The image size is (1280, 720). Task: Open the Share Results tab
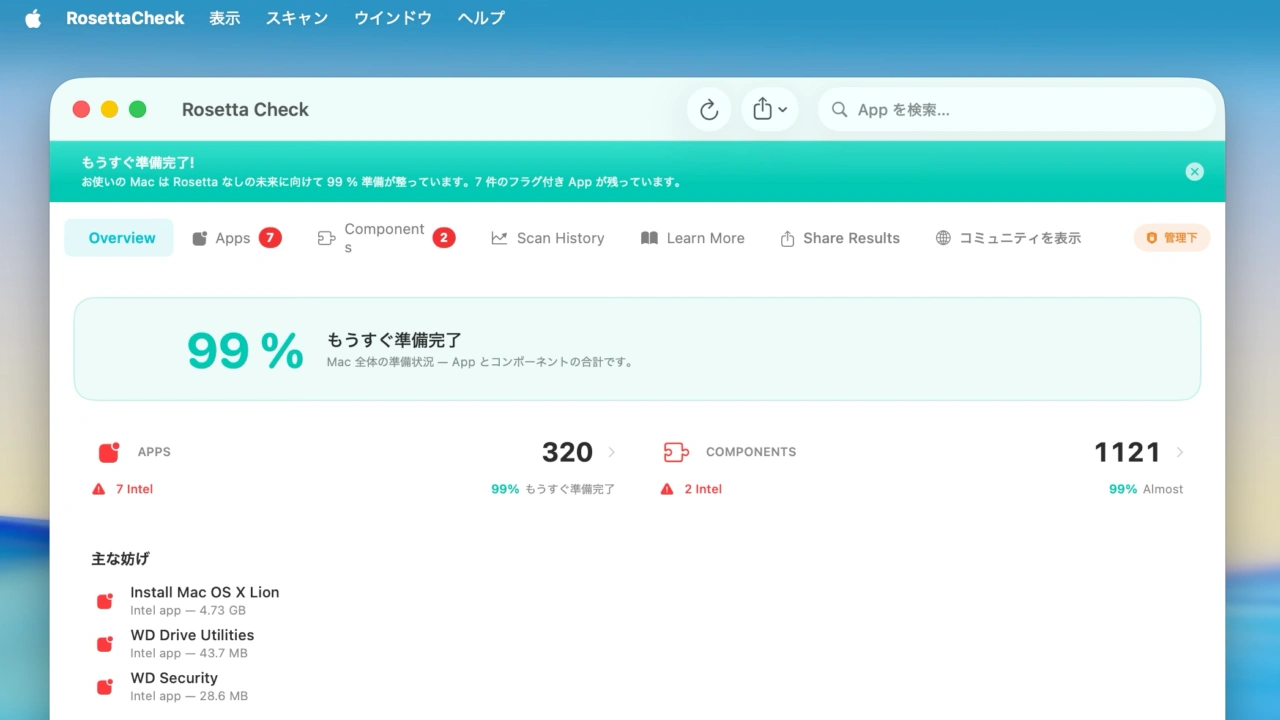pos(840,238)
